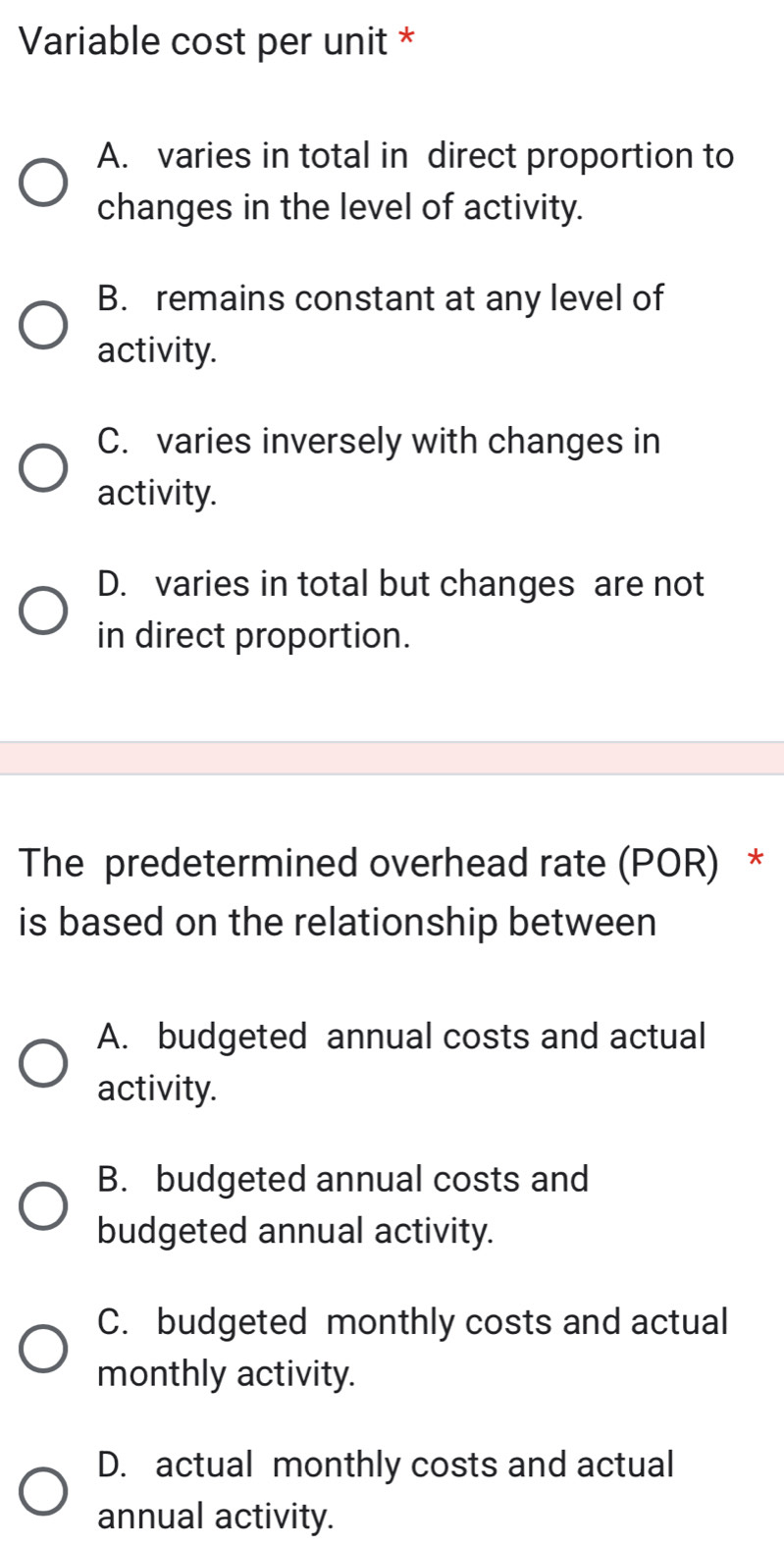Click the text 'A. varies in total in direct proportion'
Screen dimensions: 784x1546
(416, 182)
